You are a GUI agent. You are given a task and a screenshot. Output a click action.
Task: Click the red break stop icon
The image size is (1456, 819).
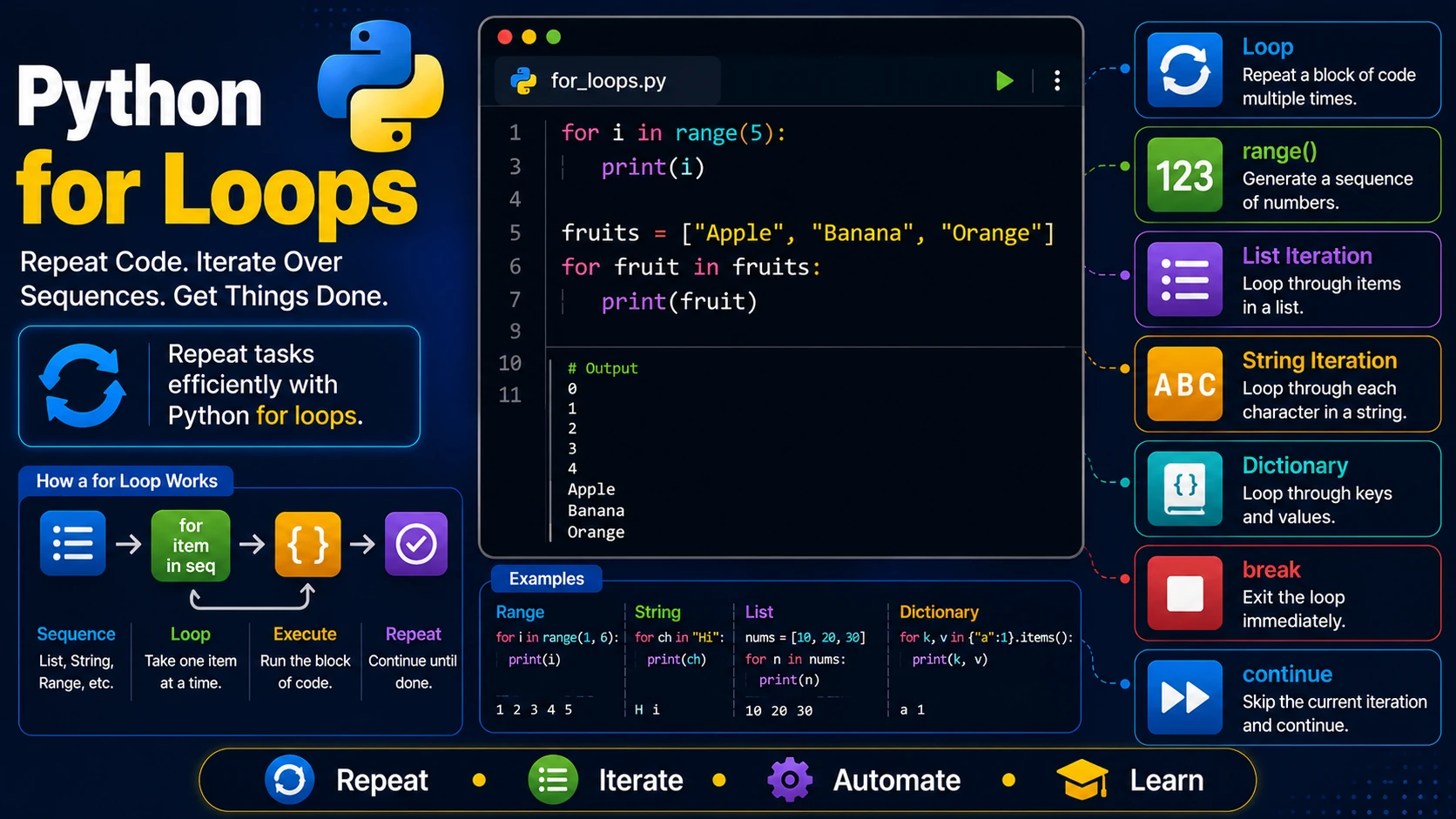point(1184,594)
